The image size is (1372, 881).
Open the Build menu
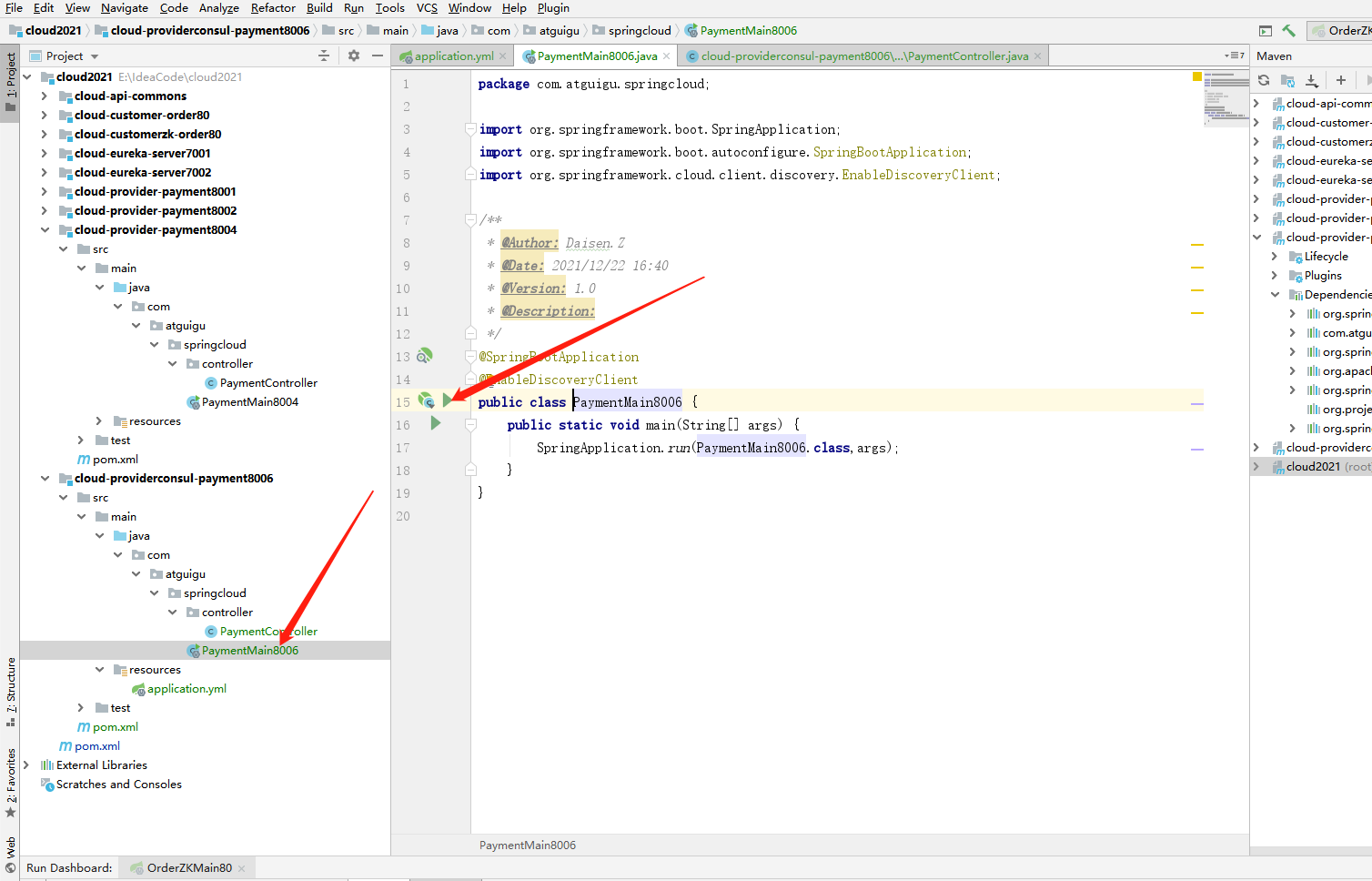point(319,8)
